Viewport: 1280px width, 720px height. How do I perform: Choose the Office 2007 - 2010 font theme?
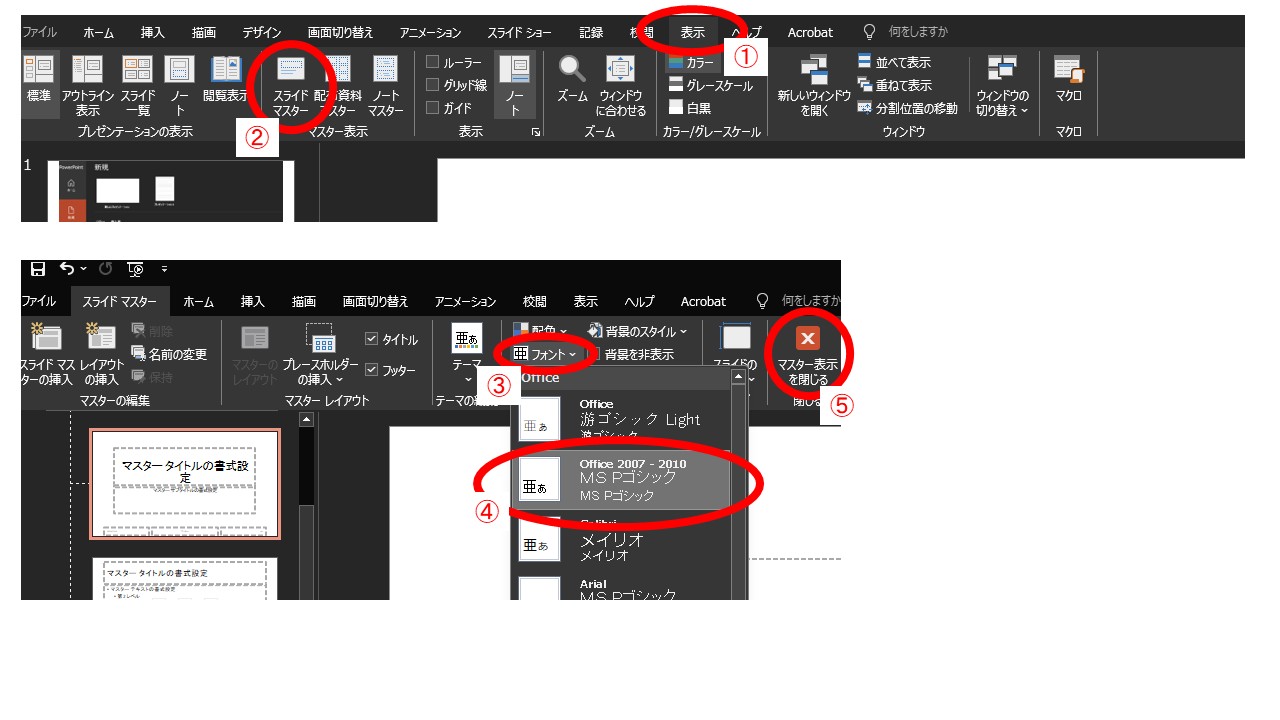630,480
